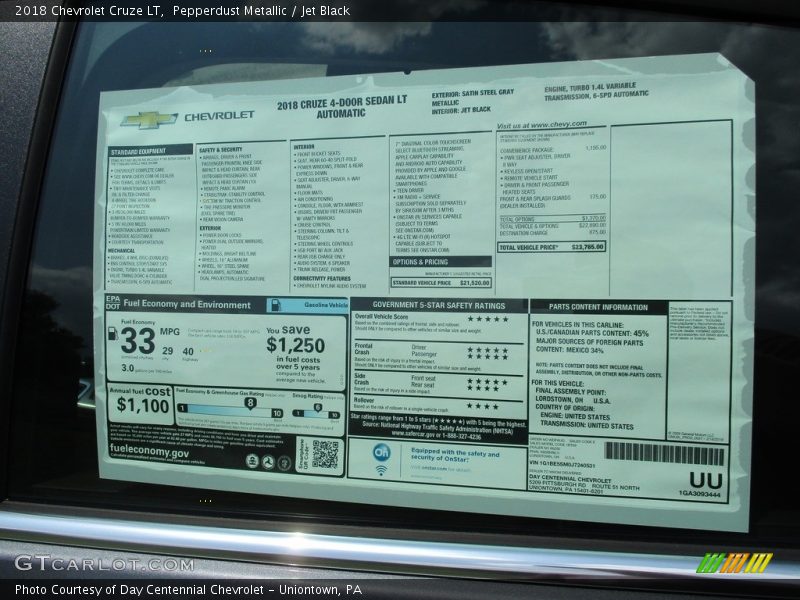Viewport: 800px width, 600px height.
Task: Click 'Fuel Economy and Environment' header
Action: 187,304
